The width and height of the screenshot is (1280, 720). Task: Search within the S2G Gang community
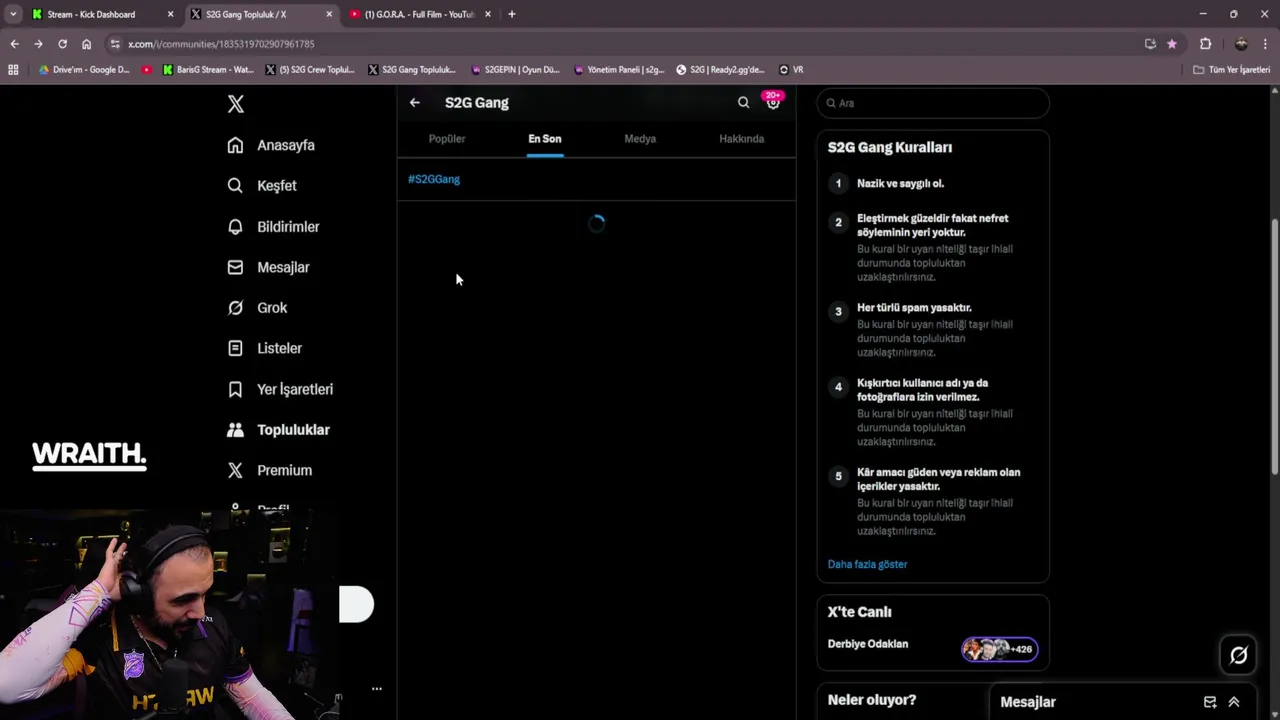743,102
